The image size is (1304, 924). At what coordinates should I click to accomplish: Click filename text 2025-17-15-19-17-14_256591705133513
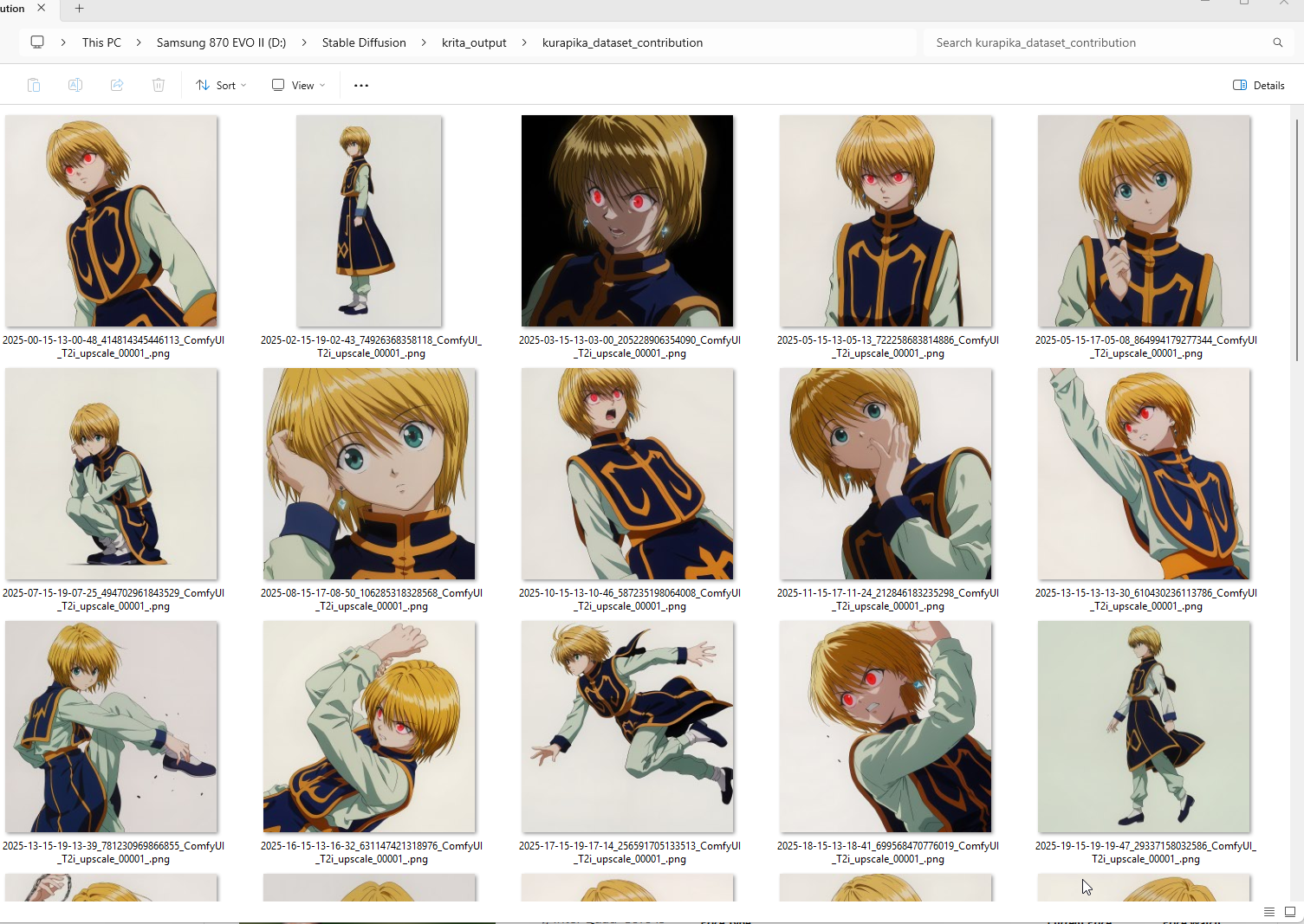point(630,852)
